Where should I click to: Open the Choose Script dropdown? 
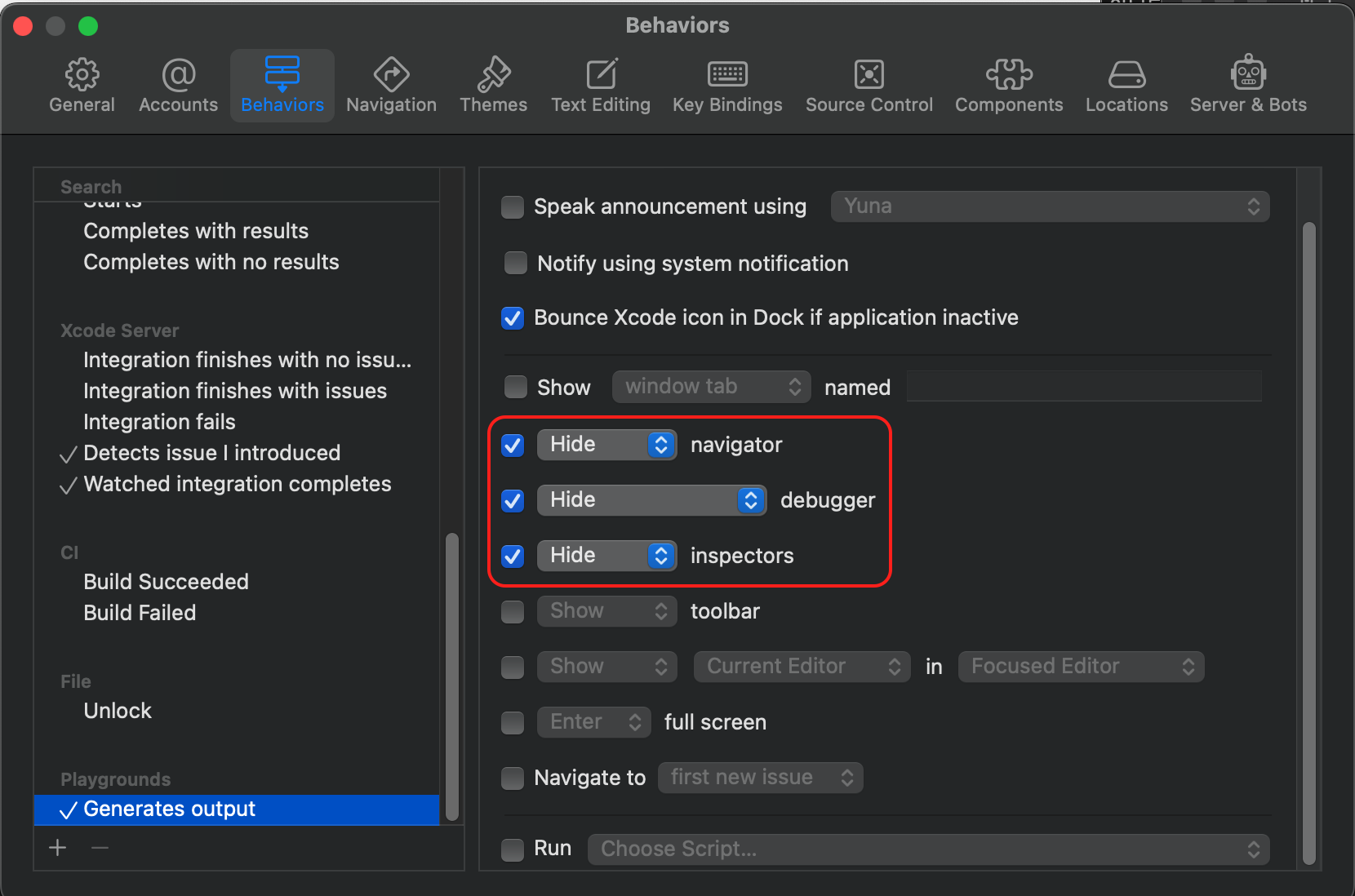(x=928, y=849)
